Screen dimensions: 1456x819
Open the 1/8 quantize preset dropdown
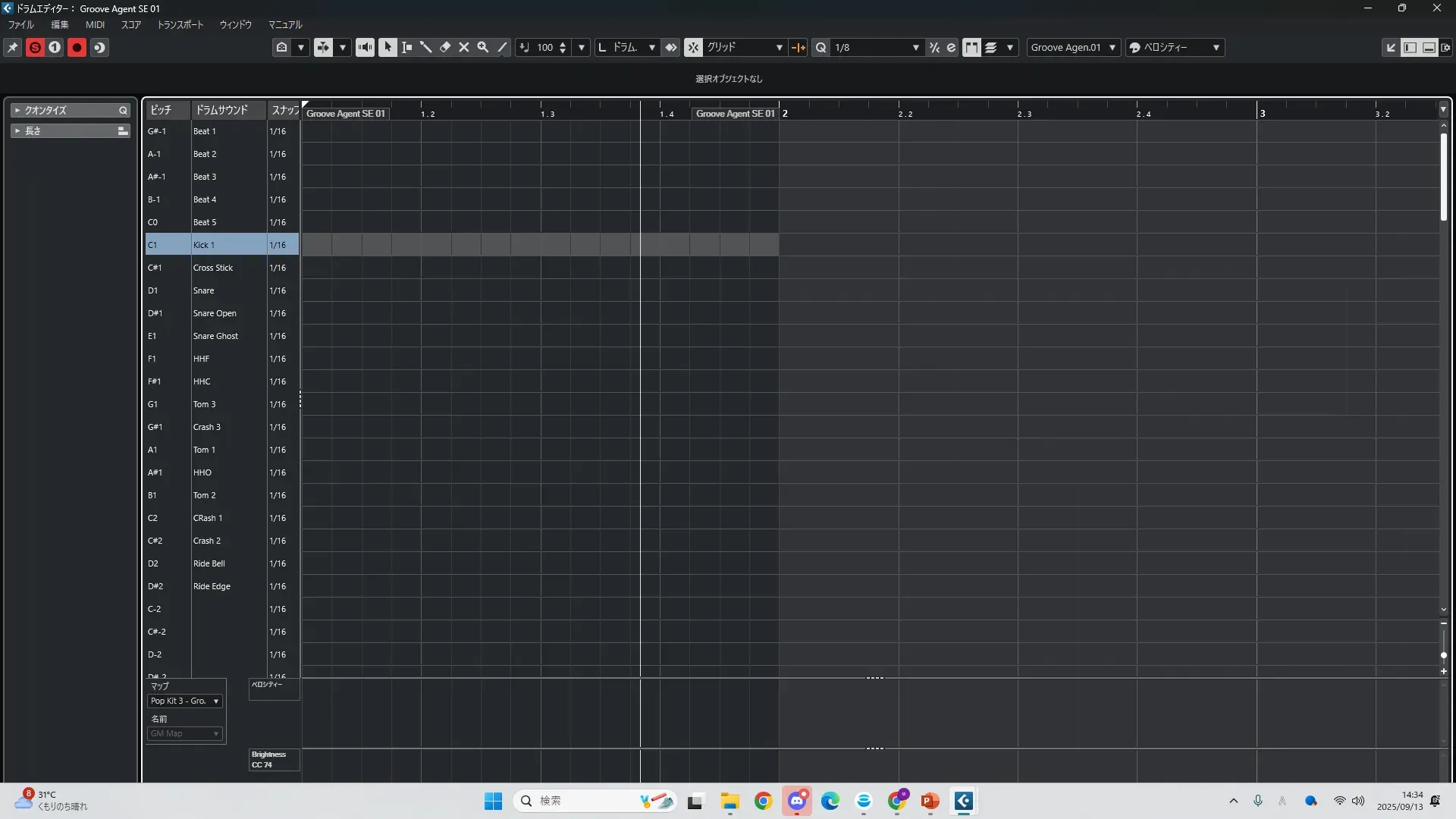[x=915, y=47]
